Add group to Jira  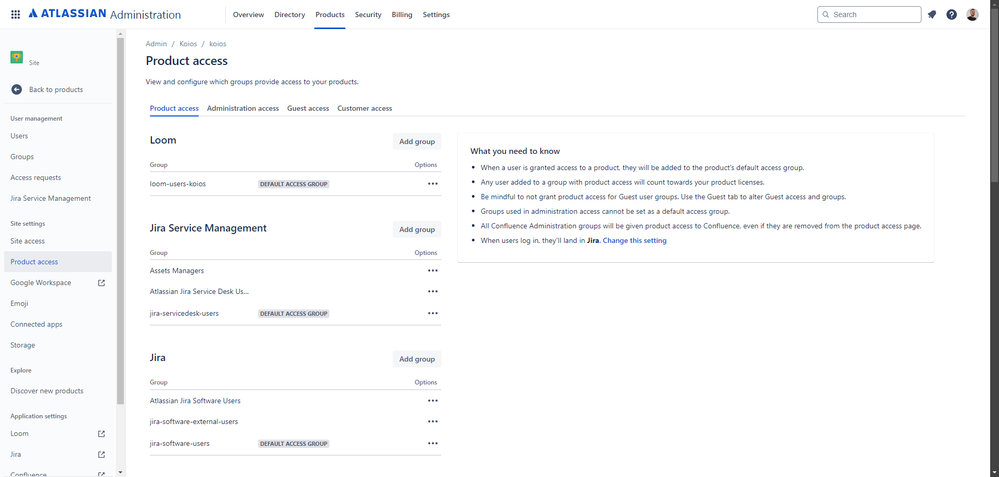coord(417,359)
